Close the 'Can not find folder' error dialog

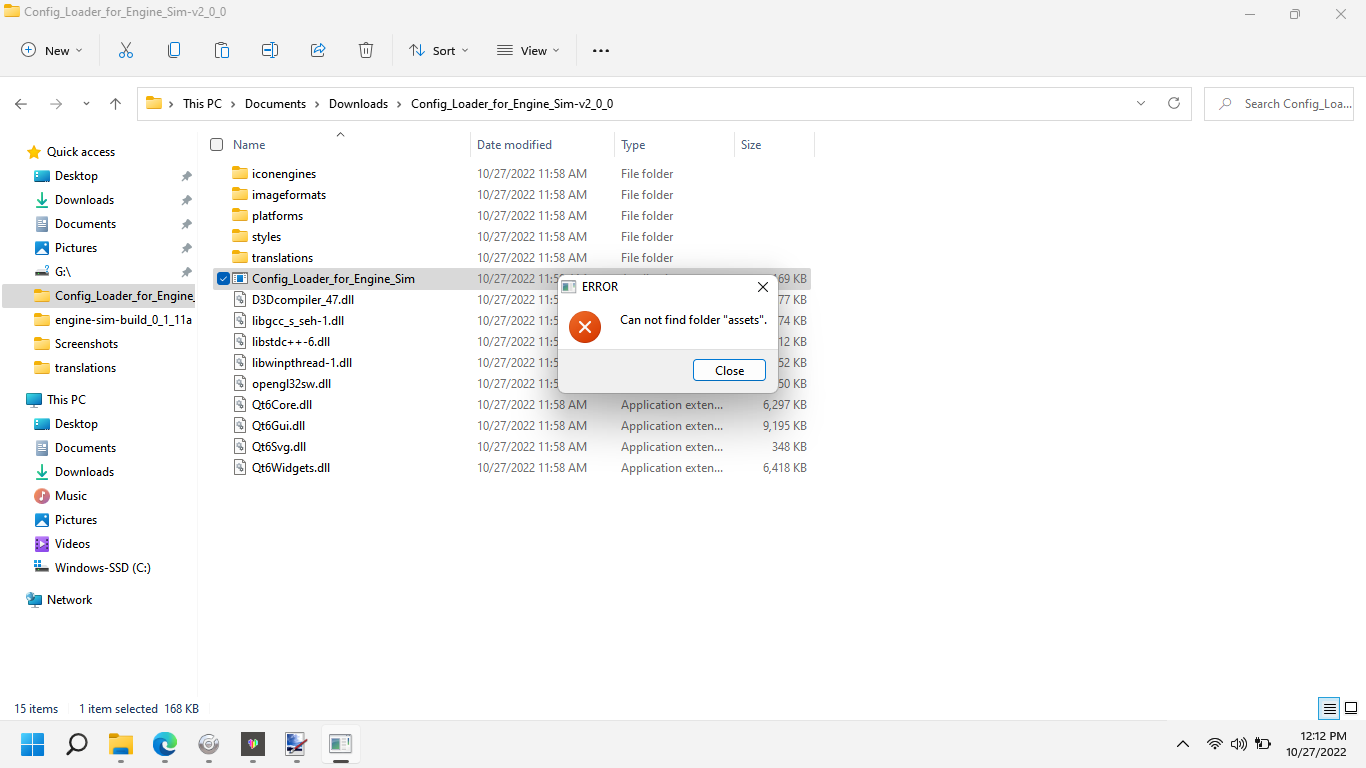729,370
